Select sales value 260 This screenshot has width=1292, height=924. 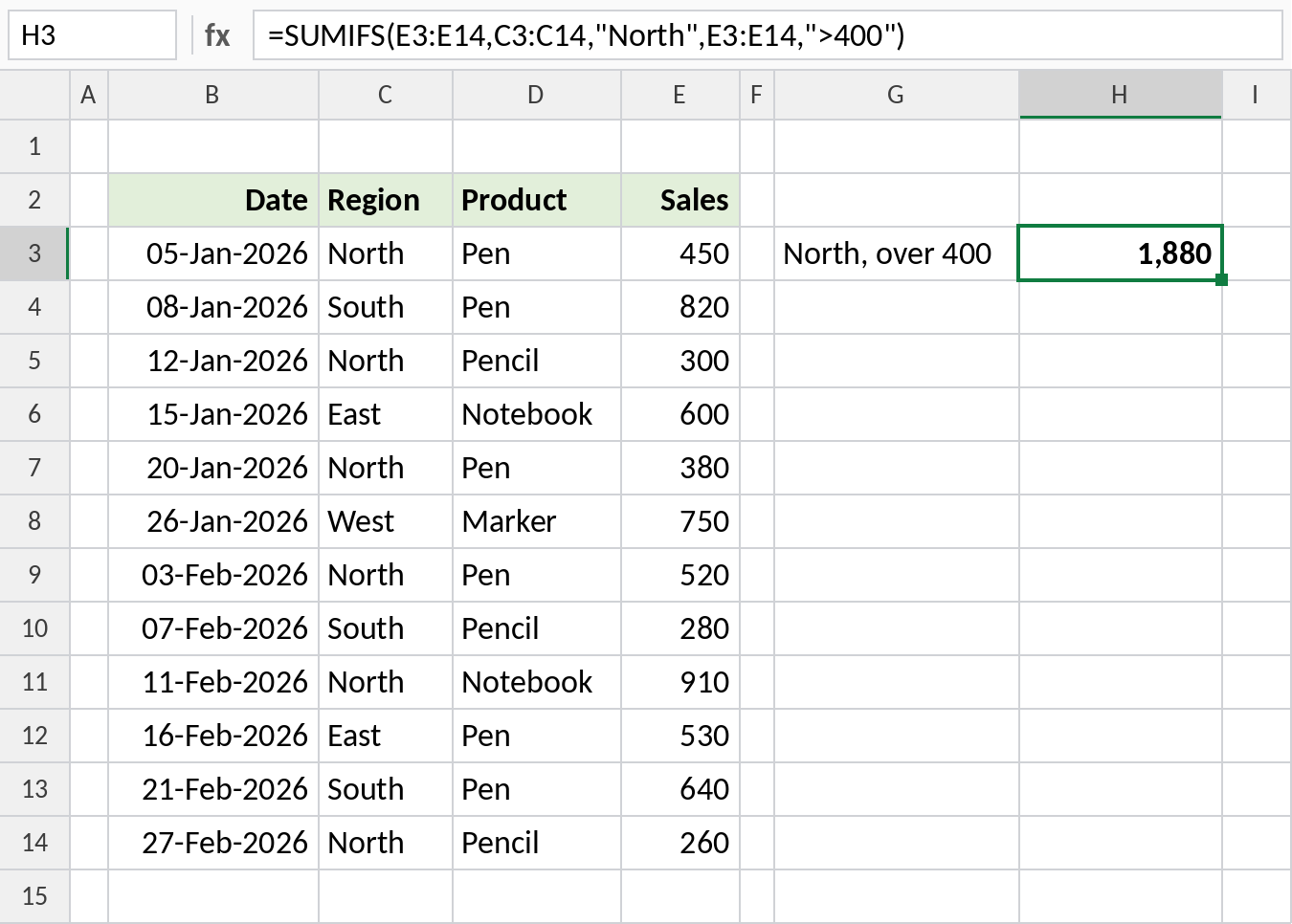(x=680, y=843)
